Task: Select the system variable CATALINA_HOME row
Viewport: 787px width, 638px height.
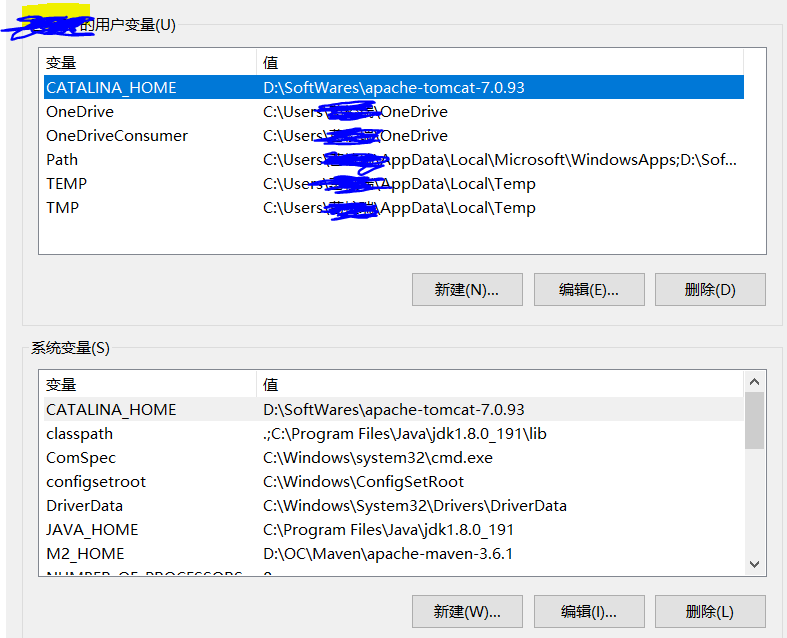Action: [x=394, y=410]
